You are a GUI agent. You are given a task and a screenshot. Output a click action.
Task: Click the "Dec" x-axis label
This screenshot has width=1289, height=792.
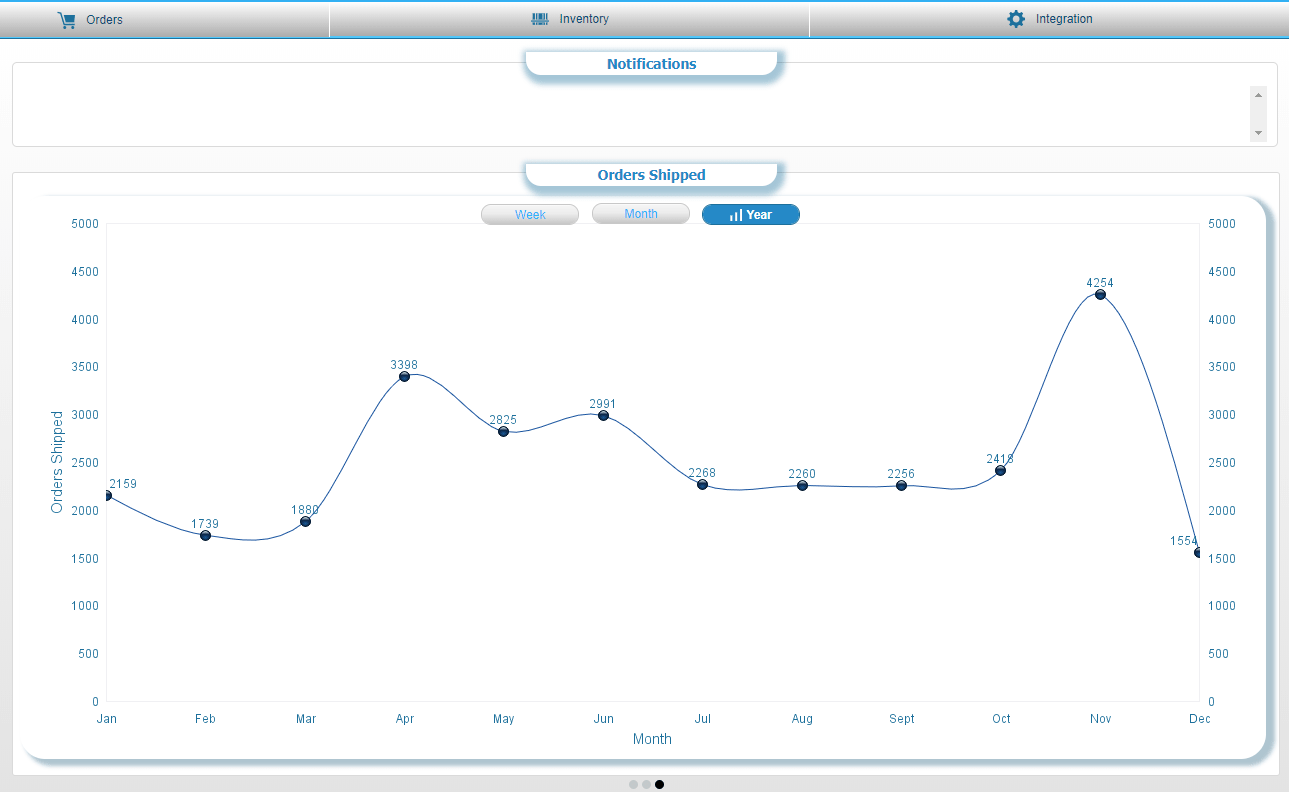[1199, 719]
